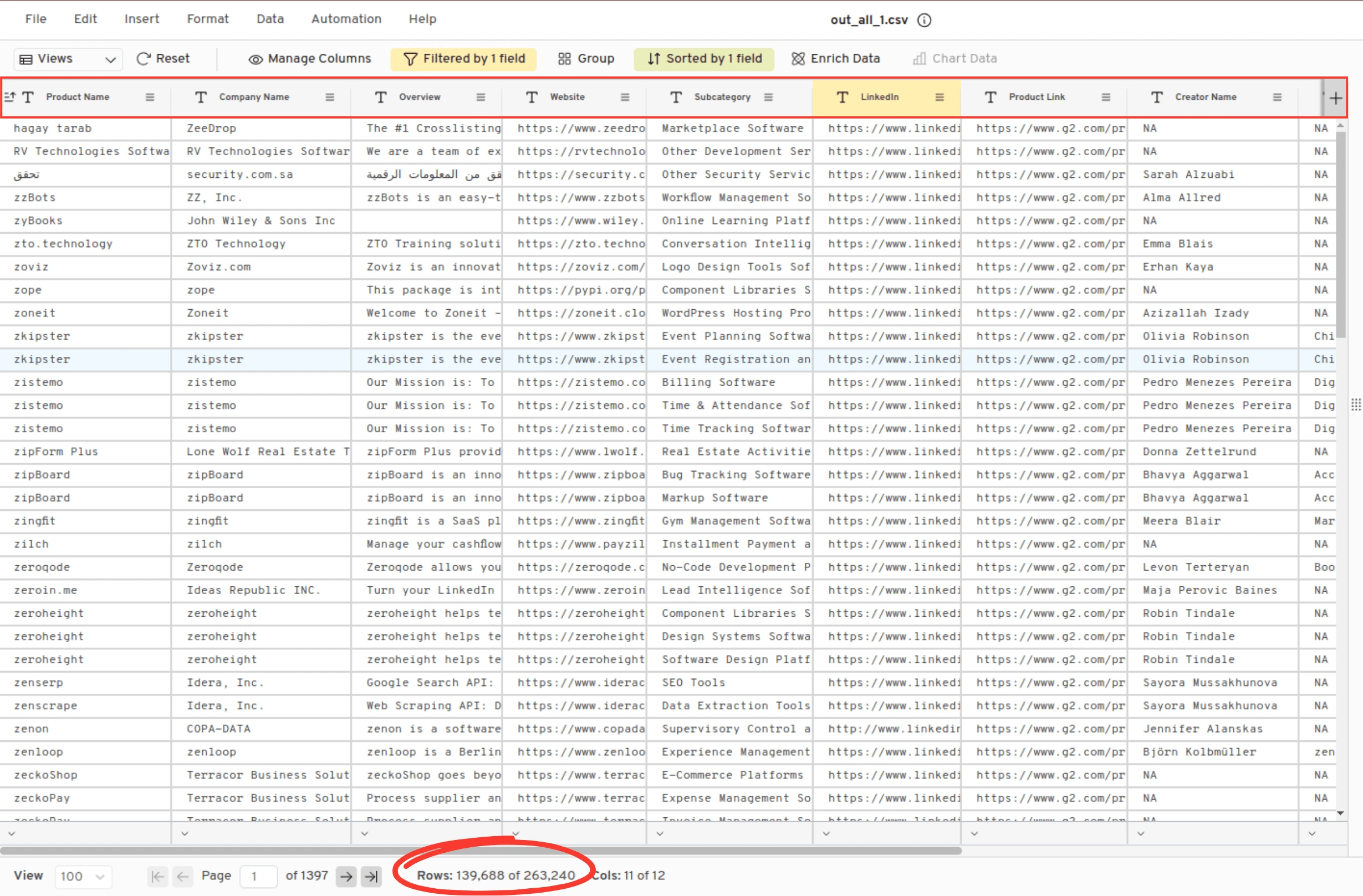Select the Billing Software subcategory cell

click(729, 382)
